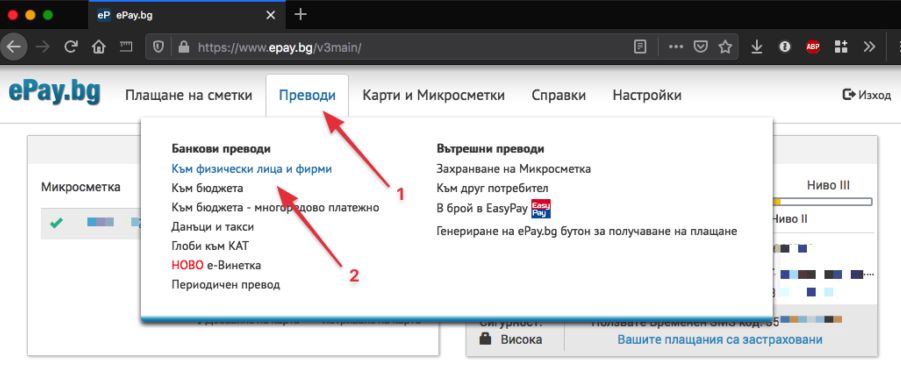
Task: Open the Настройки menu
Action: (x=647, y=95)
